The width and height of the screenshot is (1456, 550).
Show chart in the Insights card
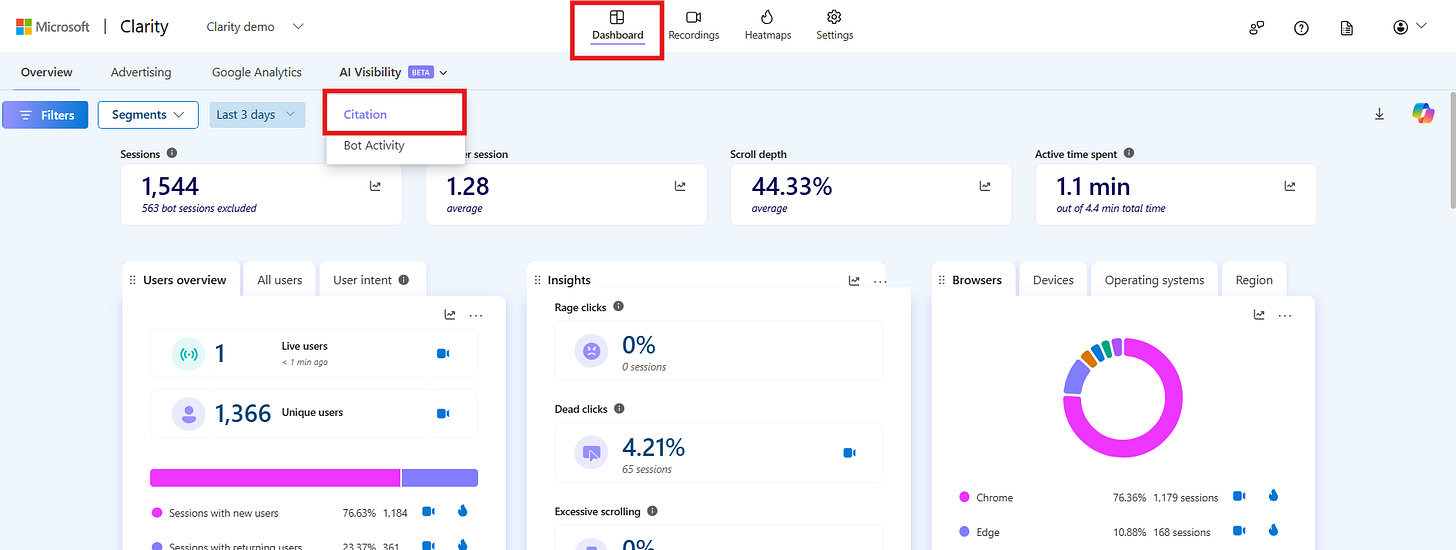[x=854, y=281]
